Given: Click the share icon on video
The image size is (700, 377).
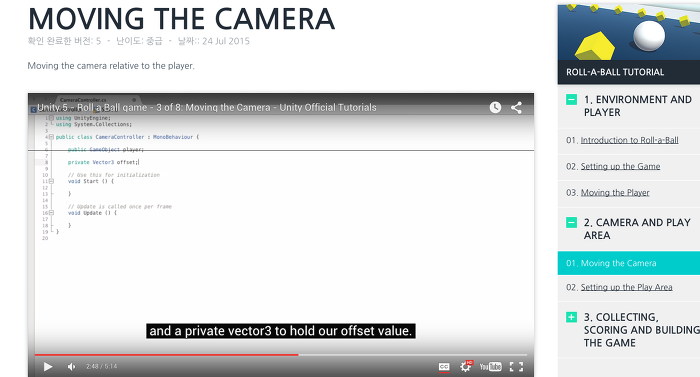Looking at the screenshot, I should (517, 107).
